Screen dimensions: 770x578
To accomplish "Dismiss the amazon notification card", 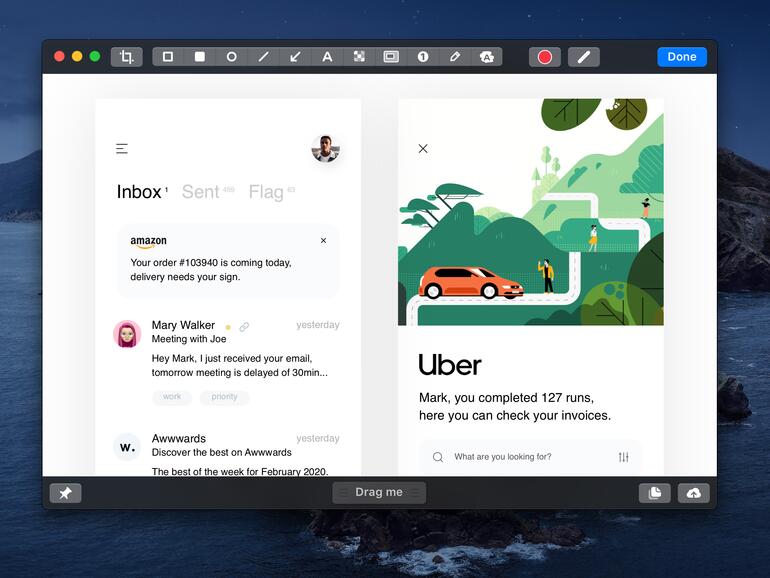I will 323,241.
